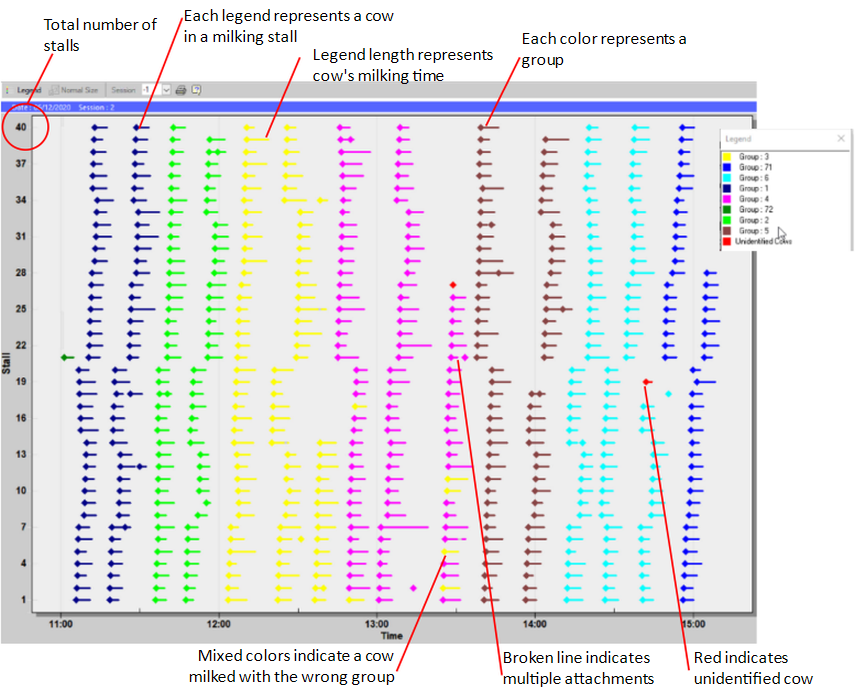Select the Group 5 legend entry
Viewport: 866px width, 691px height.
754,231
